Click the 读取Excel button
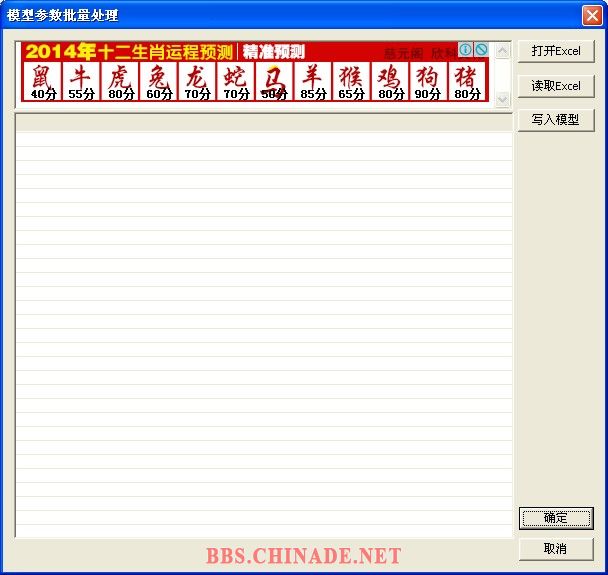 (556, 86)
